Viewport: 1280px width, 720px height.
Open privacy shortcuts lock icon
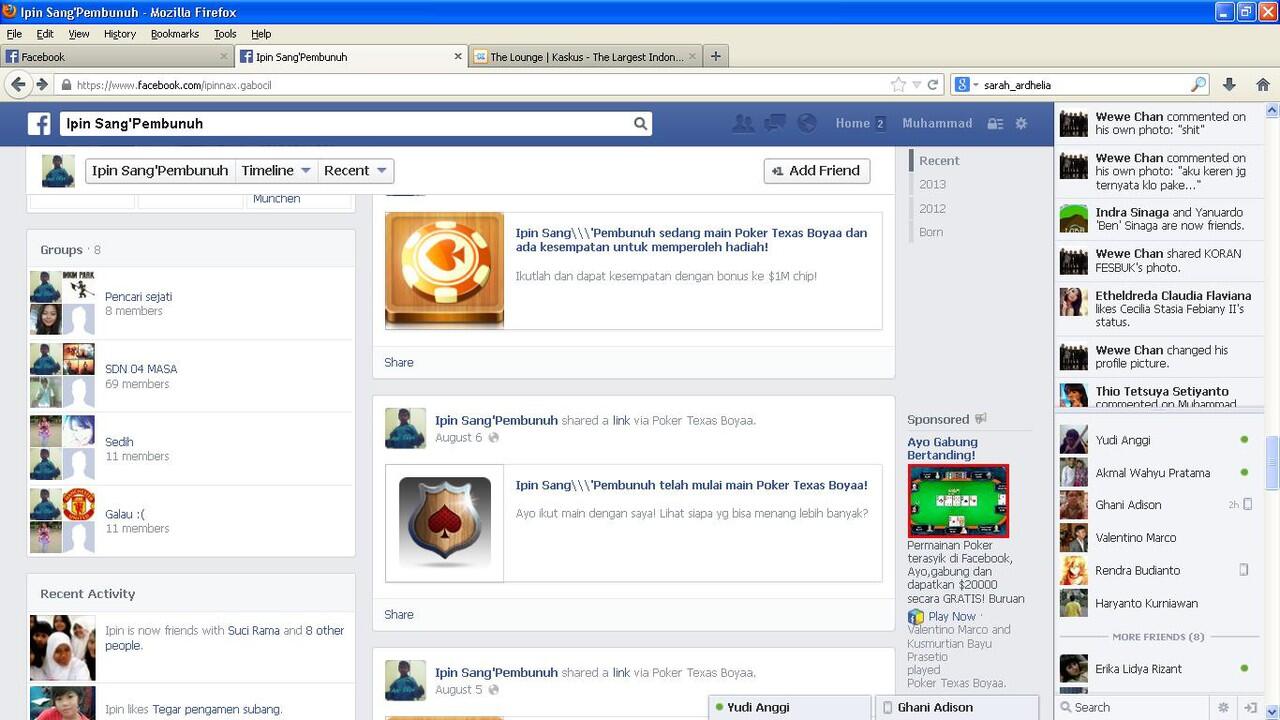pos(995,124)
